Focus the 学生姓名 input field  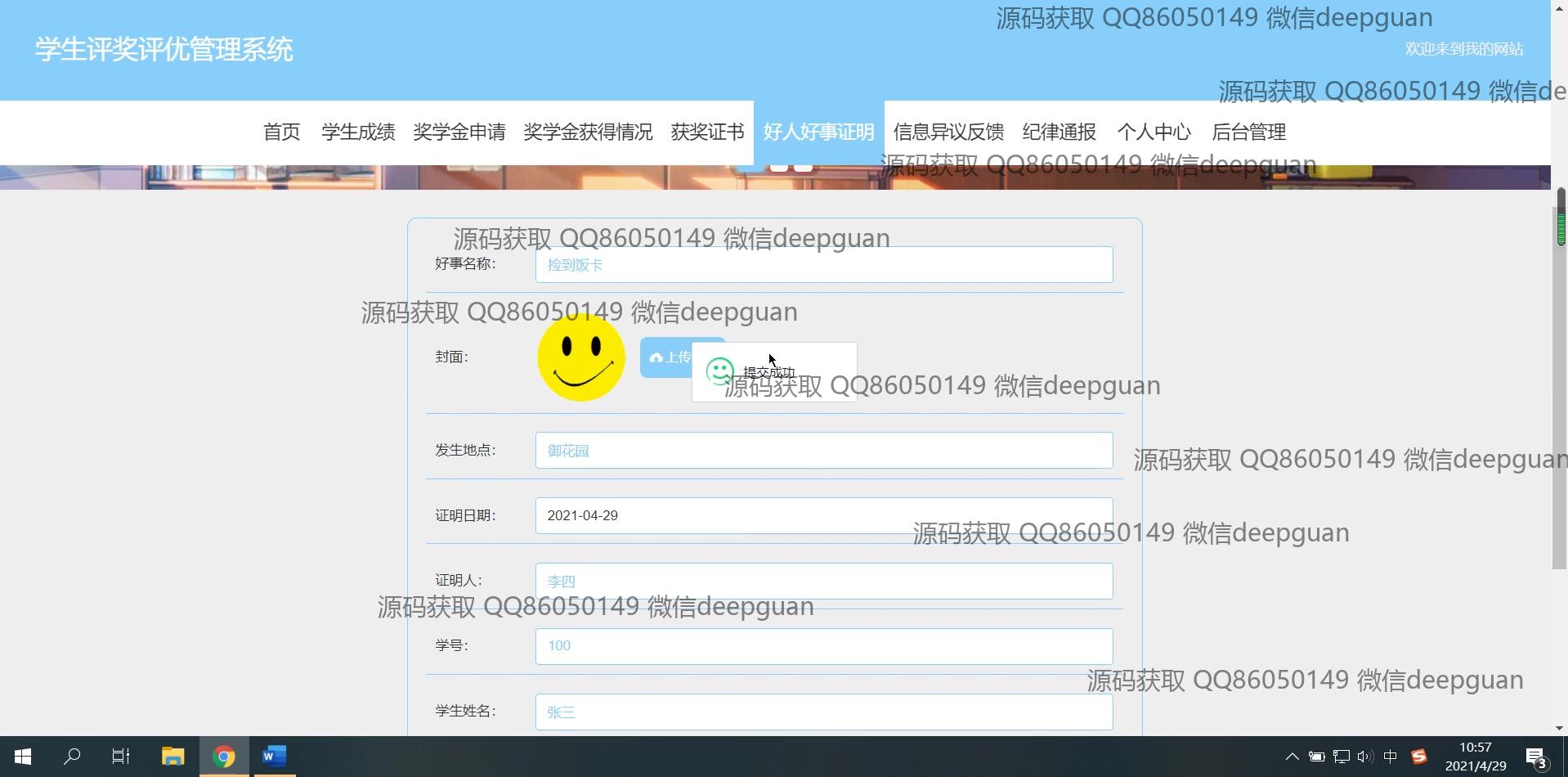pyautogui.click(x=824, y=712)
